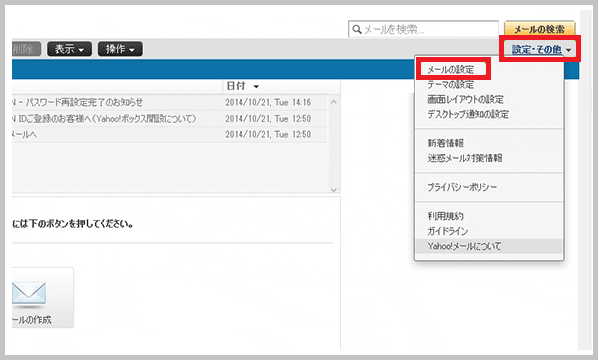Select テーマの設定 menu item
Image resolution: width=599 pixels, height=360 pixels.
450,84
